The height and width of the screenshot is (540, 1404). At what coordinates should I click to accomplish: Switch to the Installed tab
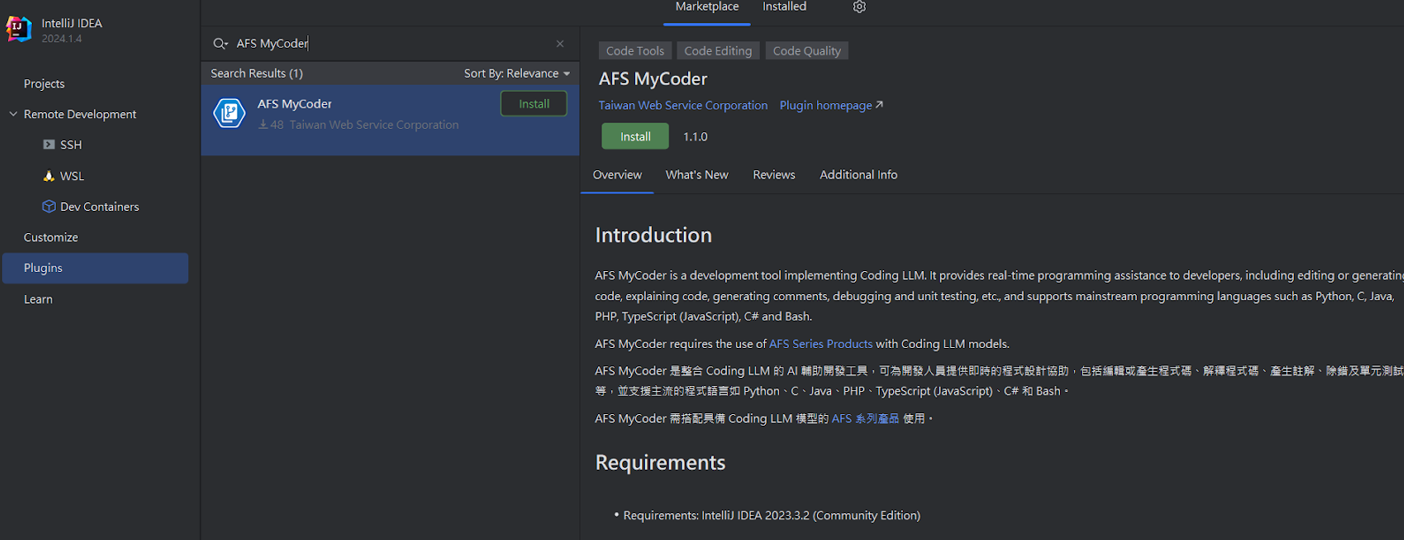[784, 7]
